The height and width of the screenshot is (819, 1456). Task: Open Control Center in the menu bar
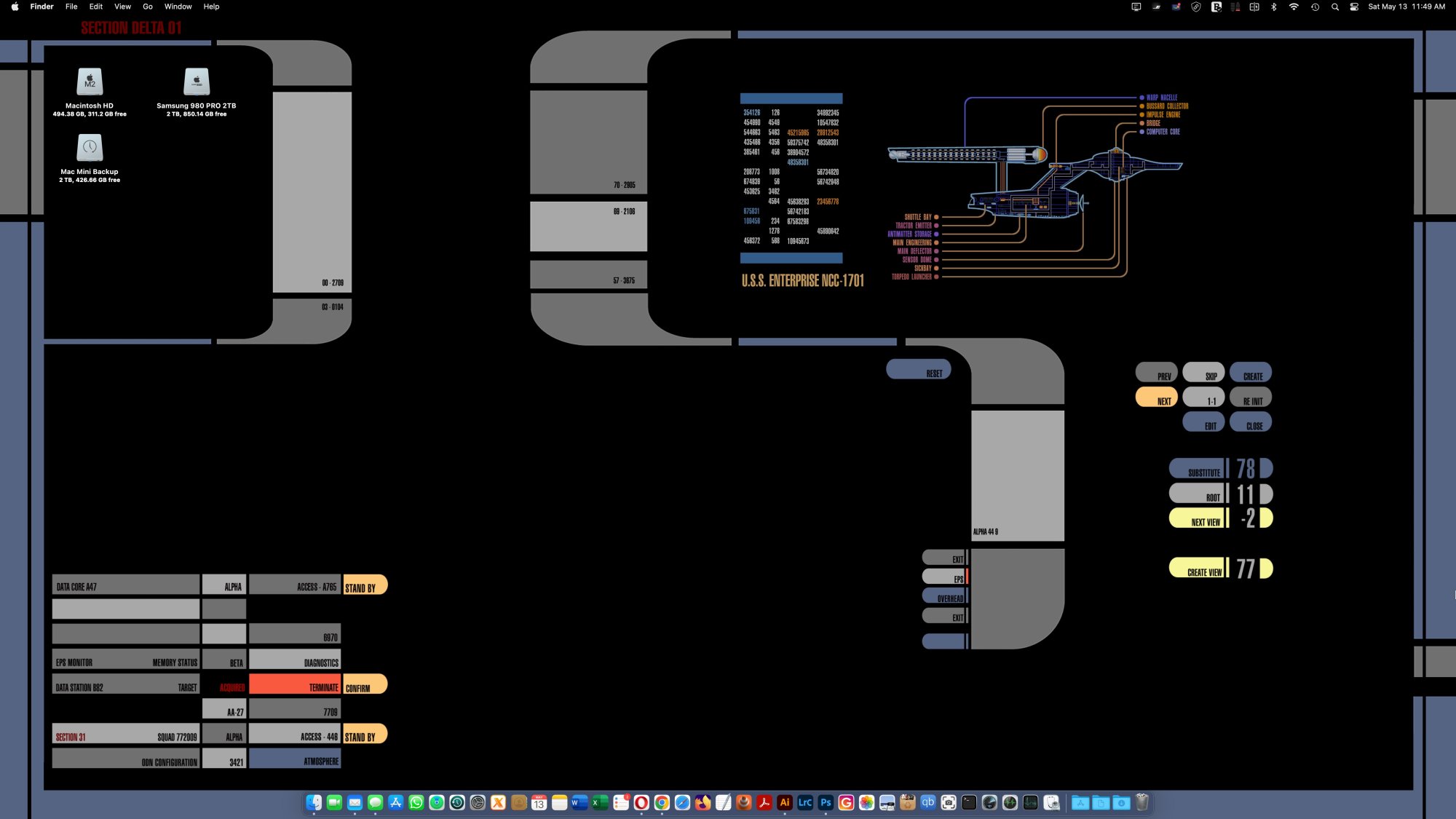pyautogui.click(x=1354, y=7)
